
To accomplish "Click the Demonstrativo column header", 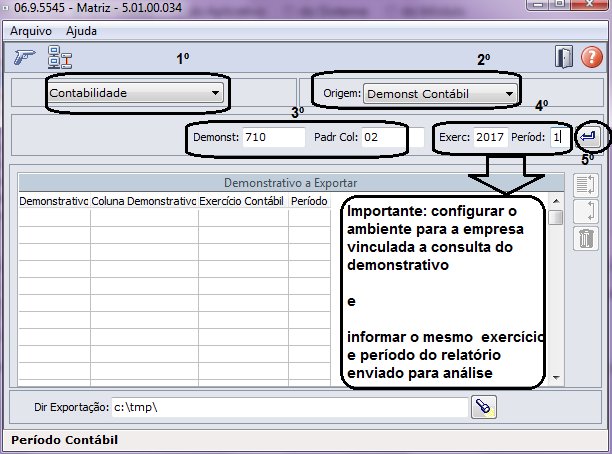I will tap(54, 201).
